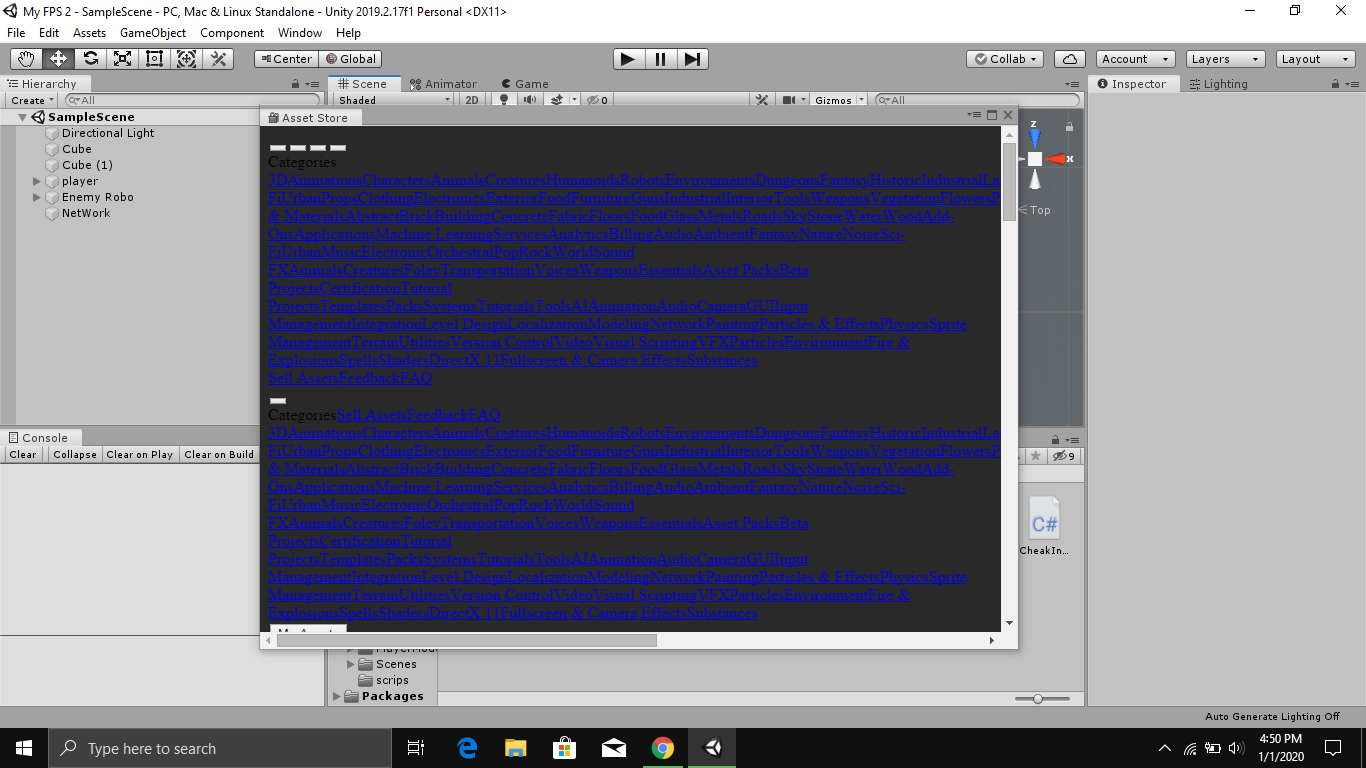
Task: Select Directional Light in Hierarchy
Action: coord(108,133)
